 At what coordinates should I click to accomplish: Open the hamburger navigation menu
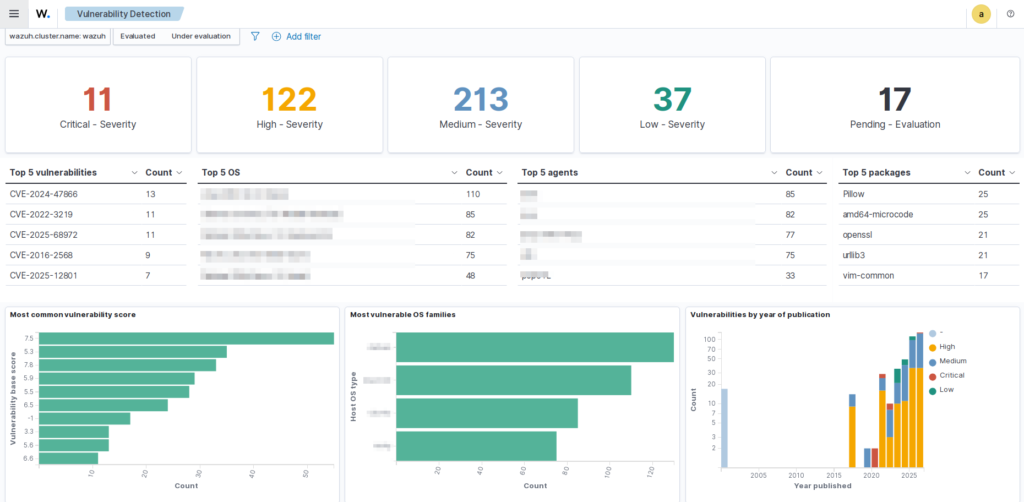click(14, 14)
